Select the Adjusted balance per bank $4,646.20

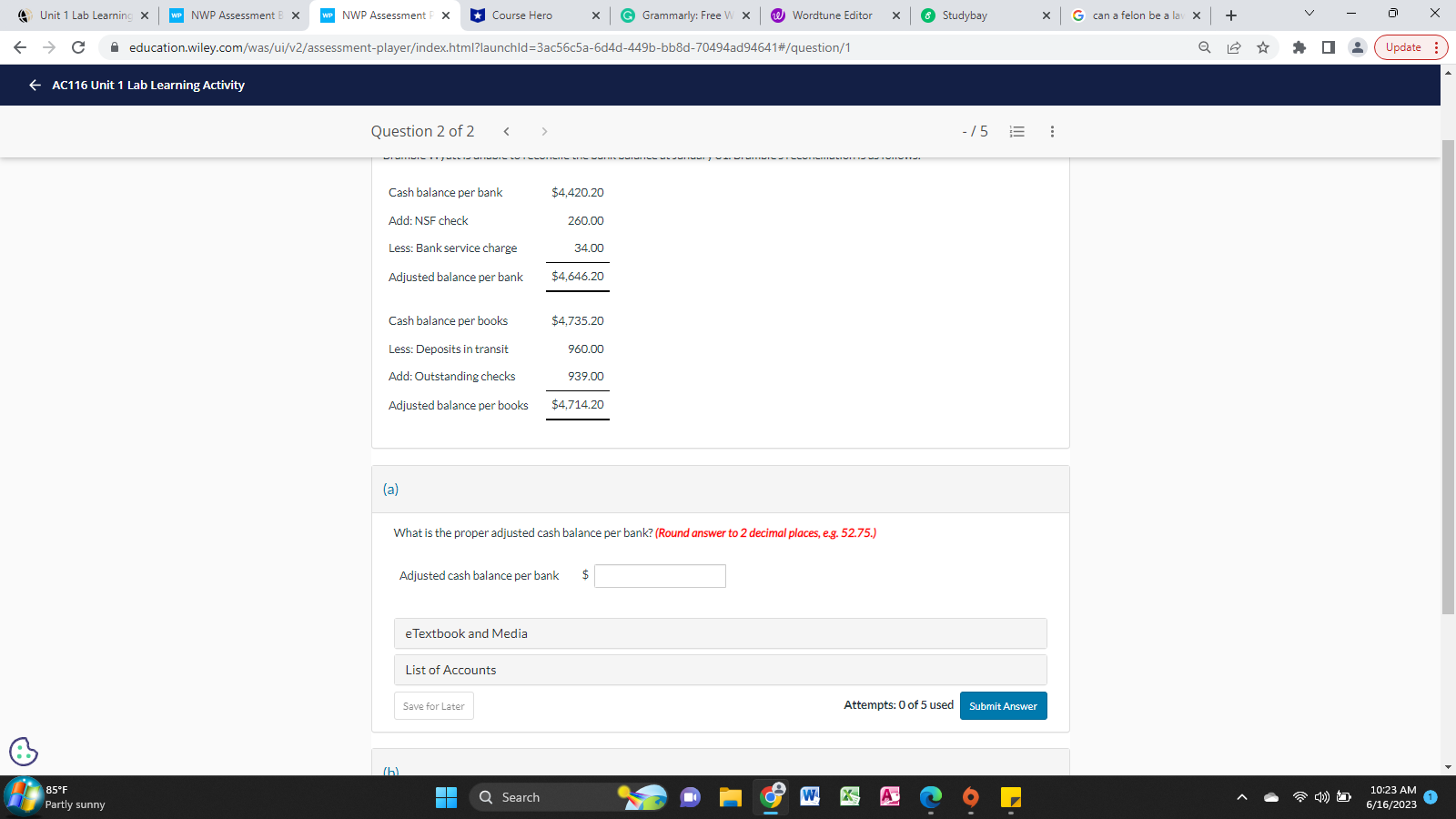[x=578, y=277]
